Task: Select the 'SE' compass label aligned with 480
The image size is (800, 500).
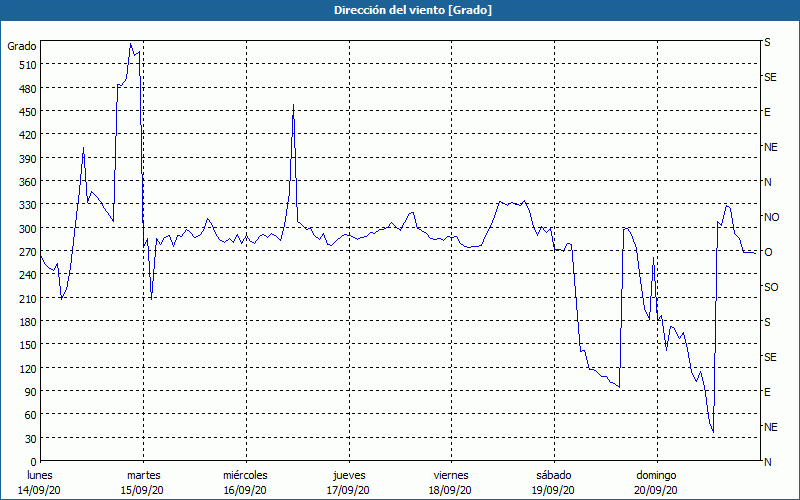Action: (x=770, y=77)
